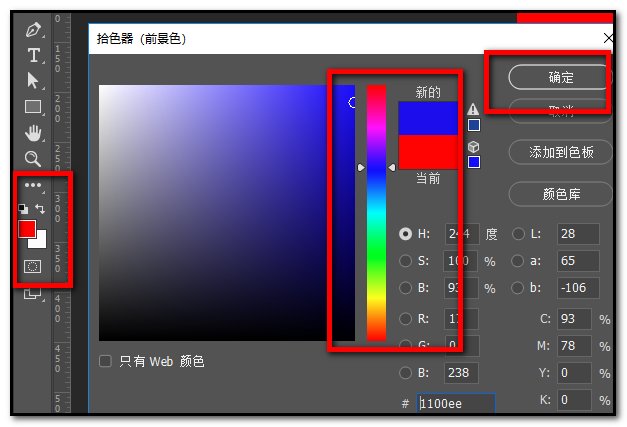Click the out-of-gamut warning triangle
The height and width of the screenshot is (427, 627).
coord(473,109)
